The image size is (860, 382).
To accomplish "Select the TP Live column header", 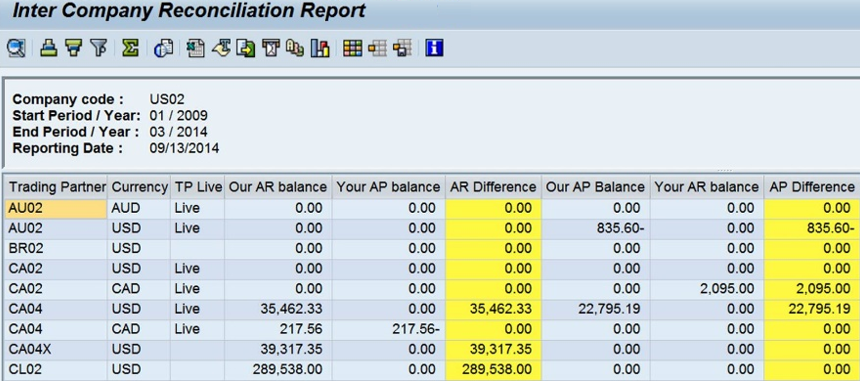I will click(x=198, y=187).
